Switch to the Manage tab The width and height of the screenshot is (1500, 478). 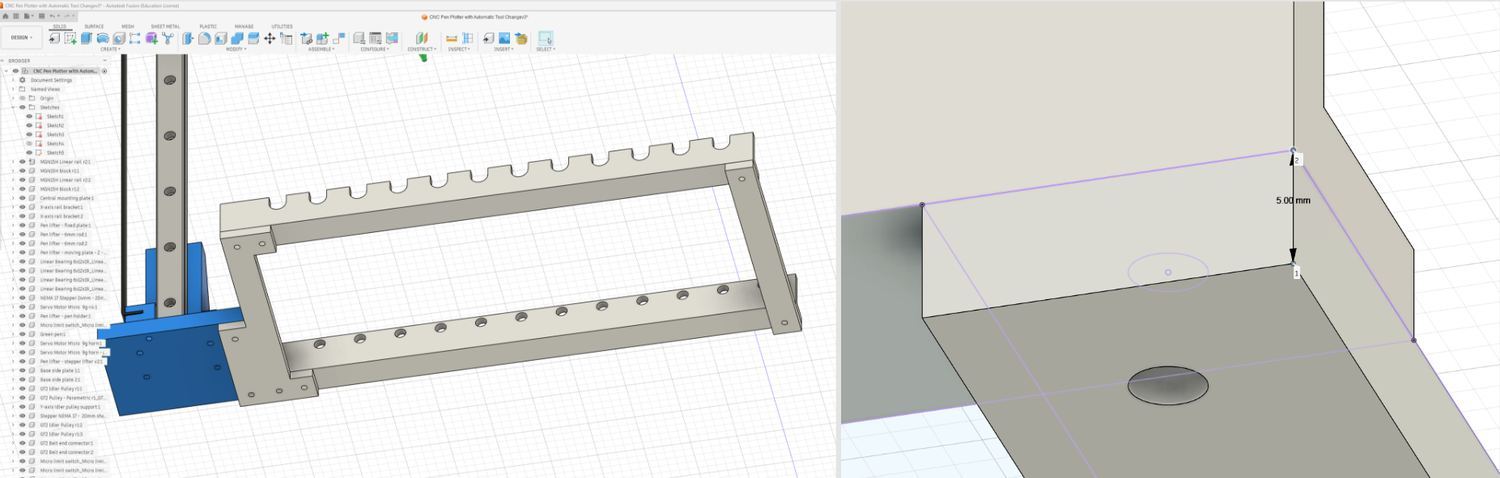click(244, 26)
